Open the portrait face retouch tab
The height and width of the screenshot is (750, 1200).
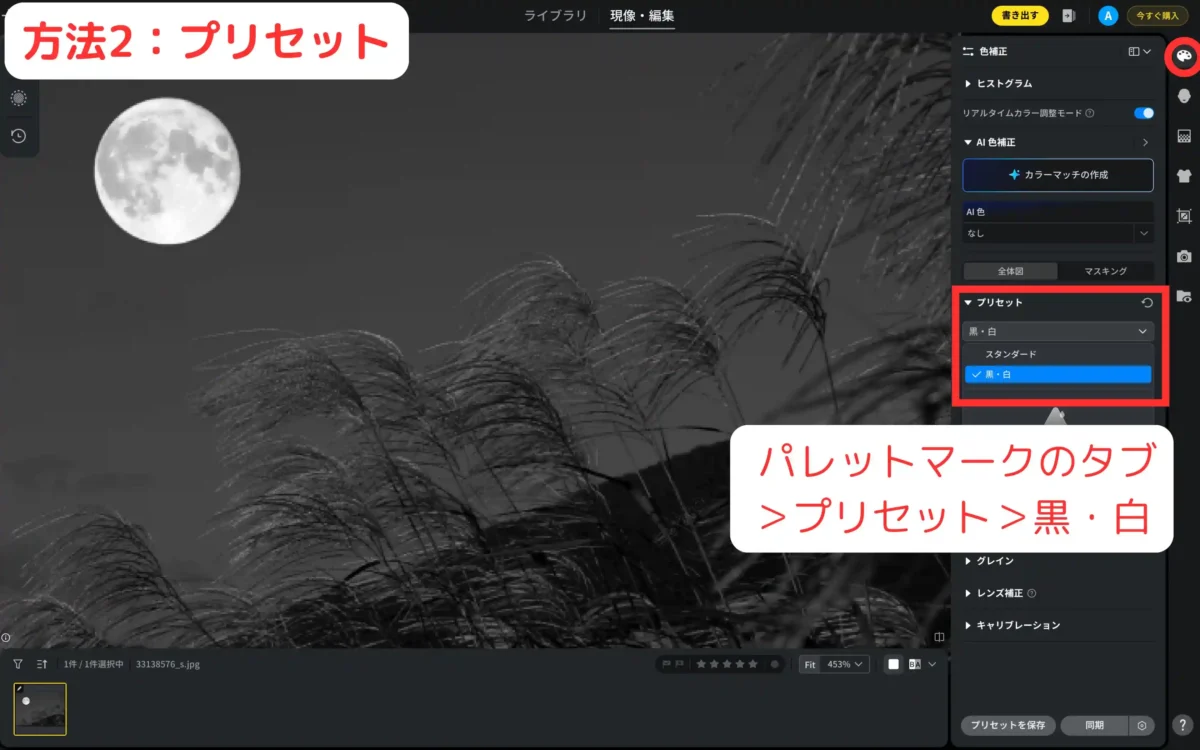pos(1184,95)
